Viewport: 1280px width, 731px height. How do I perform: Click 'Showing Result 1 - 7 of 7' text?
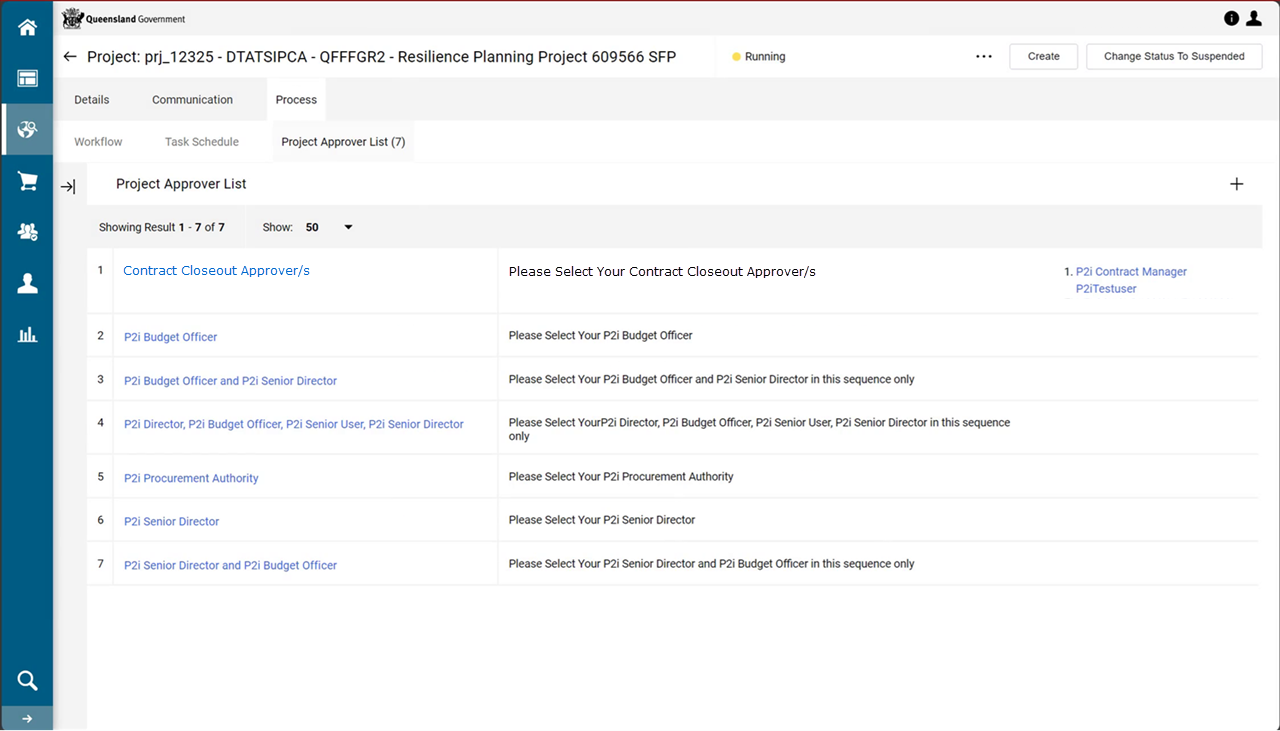tap(162, 227)
